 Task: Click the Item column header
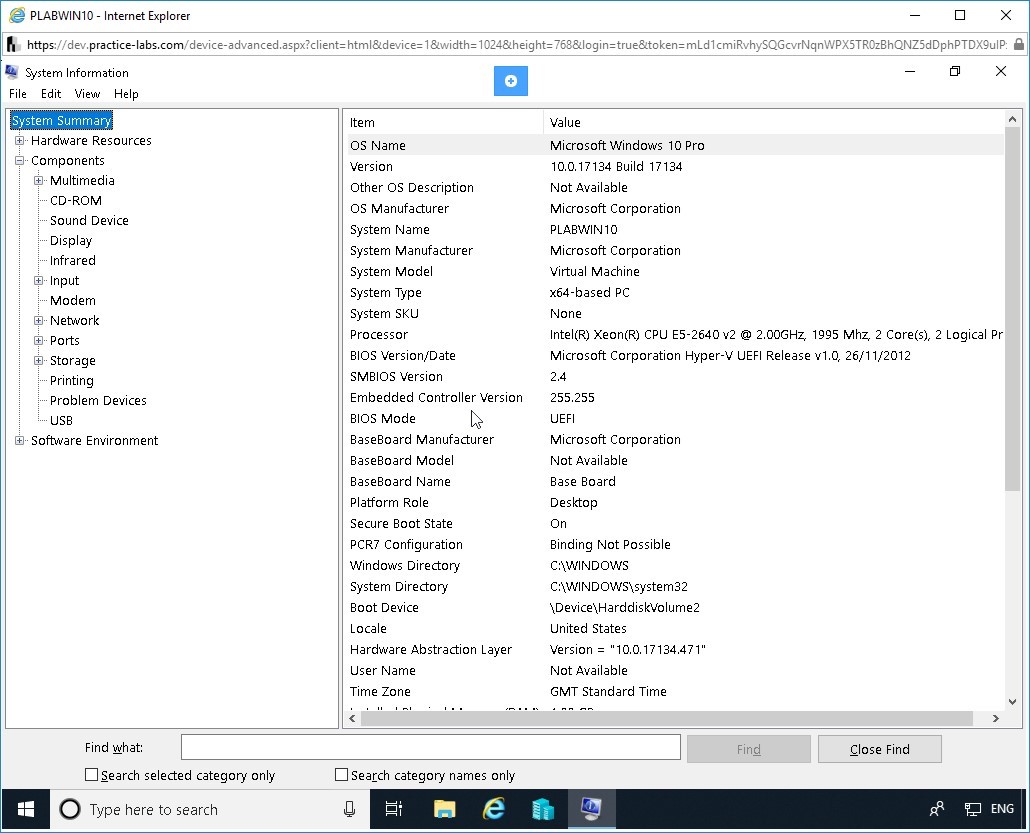[x=444, y=122]
